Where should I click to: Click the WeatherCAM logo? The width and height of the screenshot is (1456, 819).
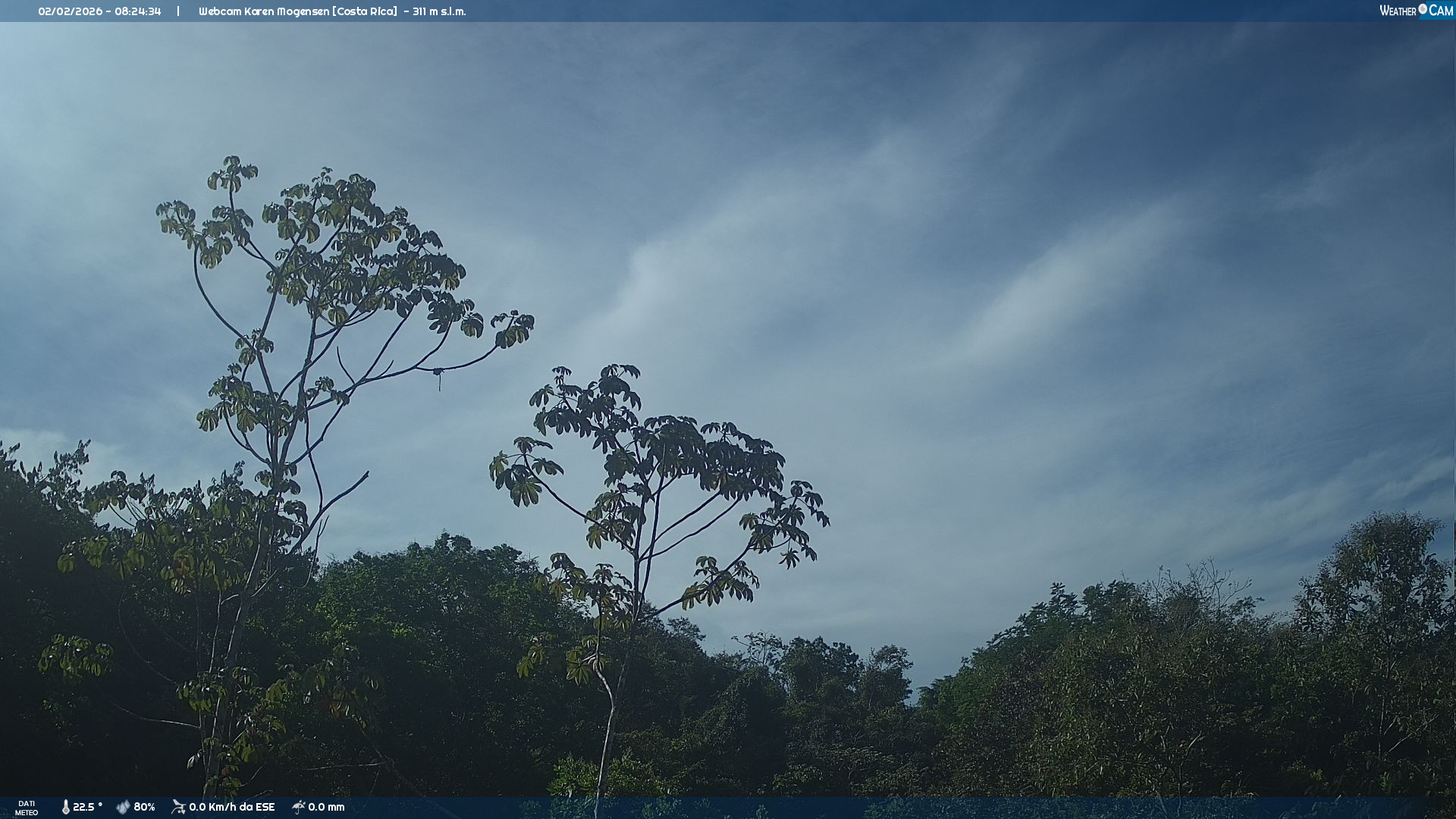1415,11
